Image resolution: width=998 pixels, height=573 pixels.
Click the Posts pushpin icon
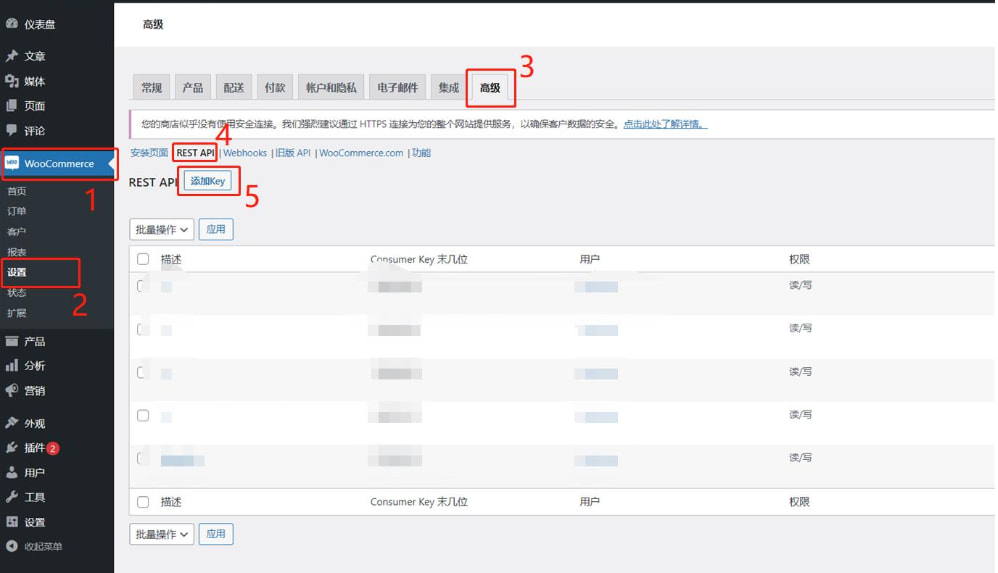12,57
